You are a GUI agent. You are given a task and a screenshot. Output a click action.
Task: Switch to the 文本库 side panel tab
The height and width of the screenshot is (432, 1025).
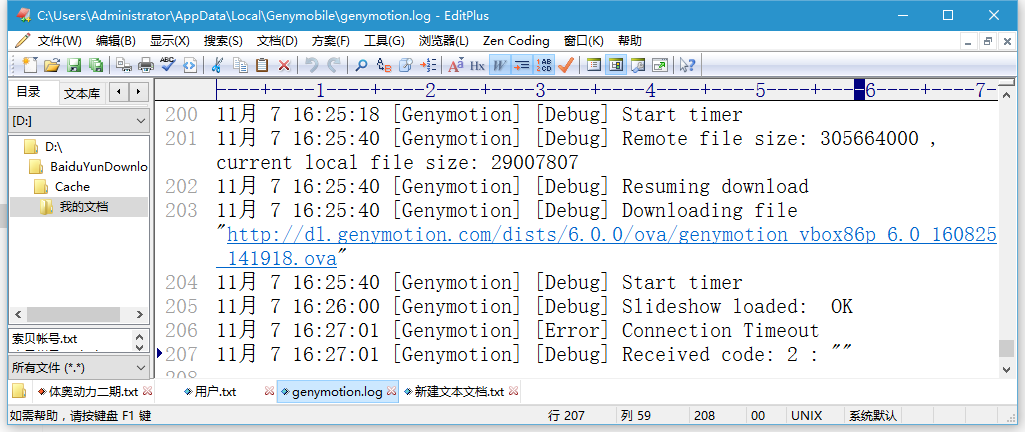[81, 93]
